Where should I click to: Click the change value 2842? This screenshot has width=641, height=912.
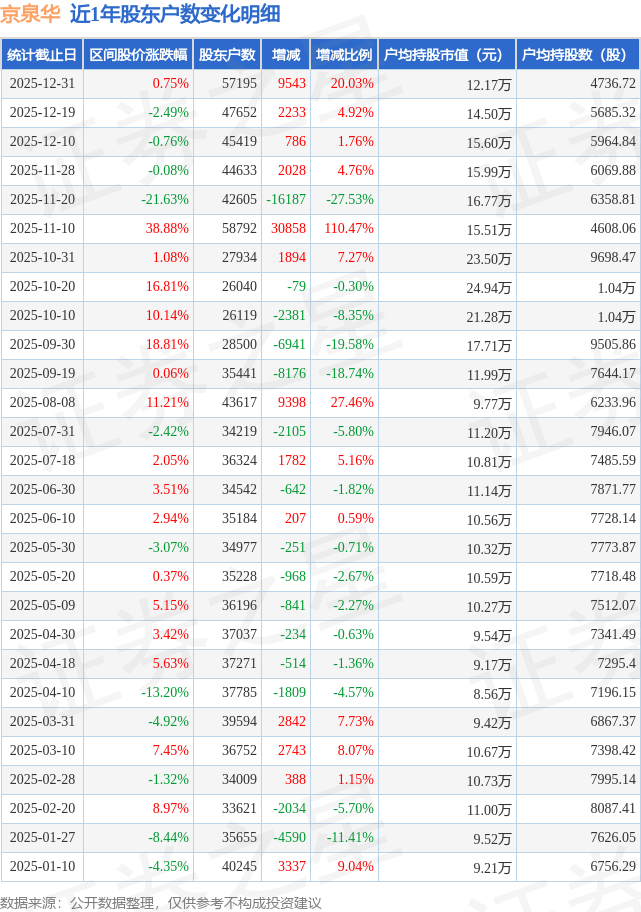click(292, 721)
